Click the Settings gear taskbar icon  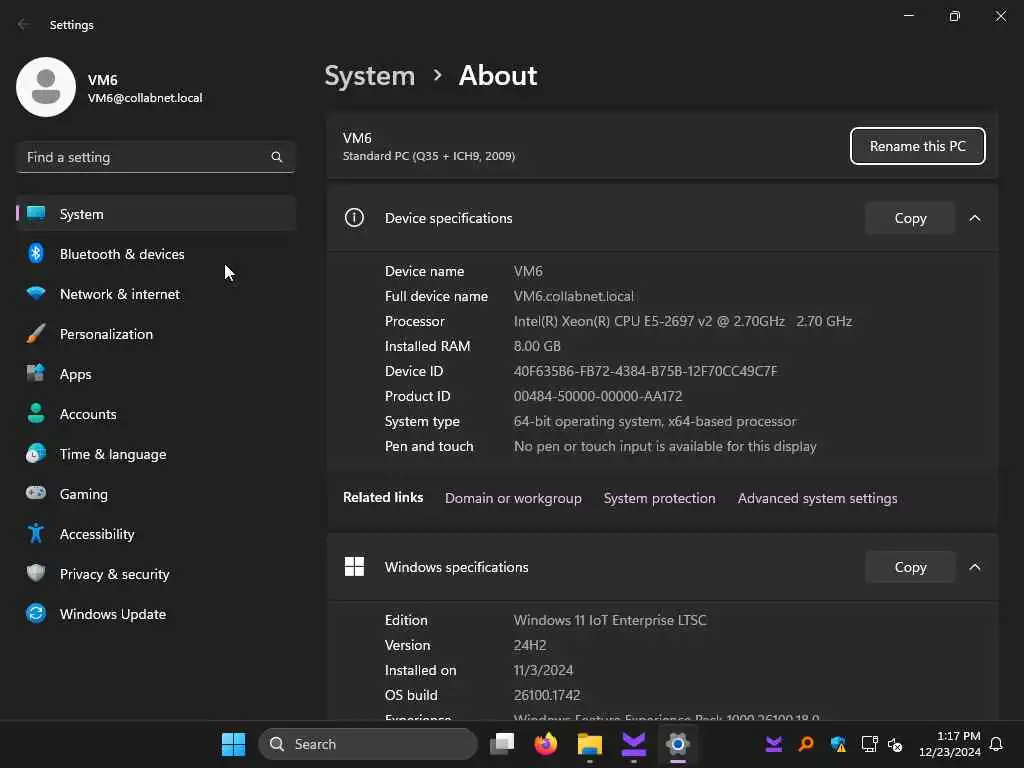coord(677,744)
